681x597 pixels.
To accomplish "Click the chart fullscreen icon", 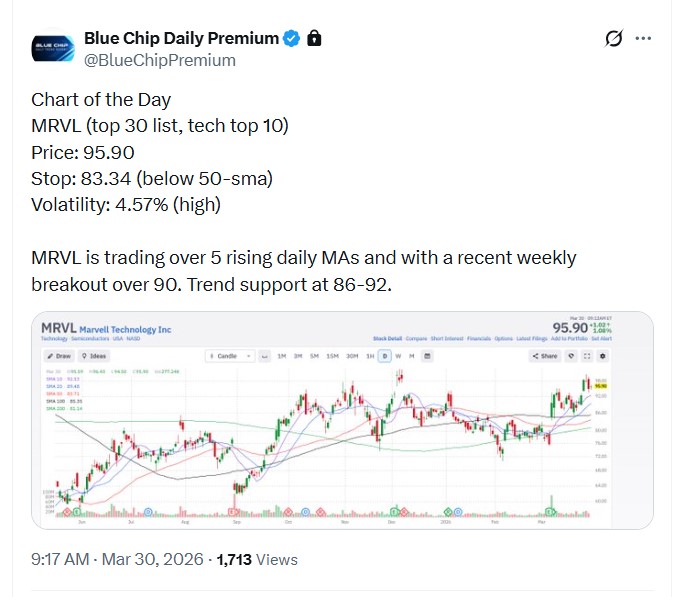I will [586, 355].
